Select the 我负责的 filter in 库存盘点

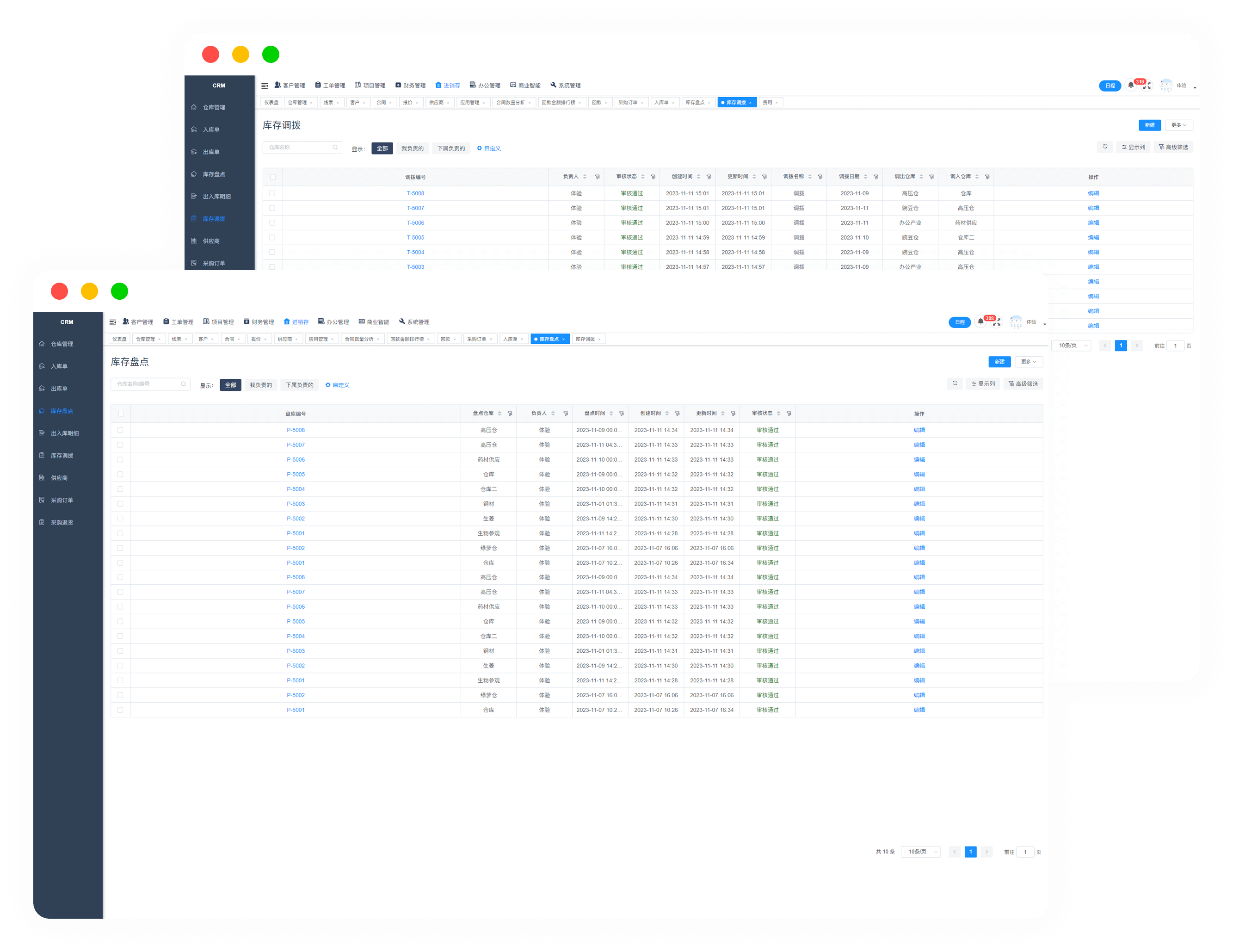coord(261,385)
